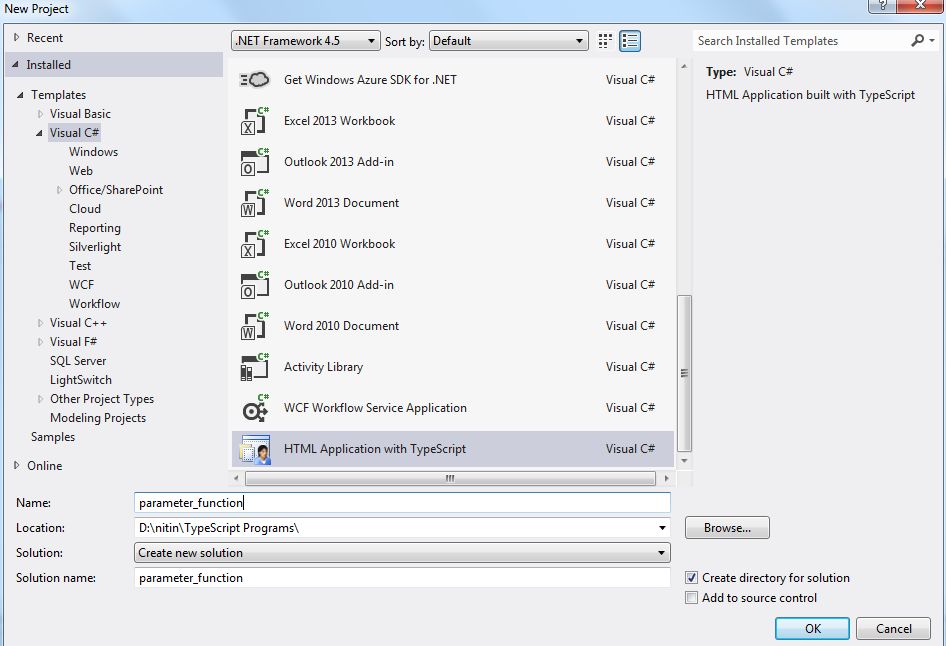The width and height of the screenshot is (946, 646).
Task: Click the Excel 2010 Workbook template icon
Action: point(254,244)
